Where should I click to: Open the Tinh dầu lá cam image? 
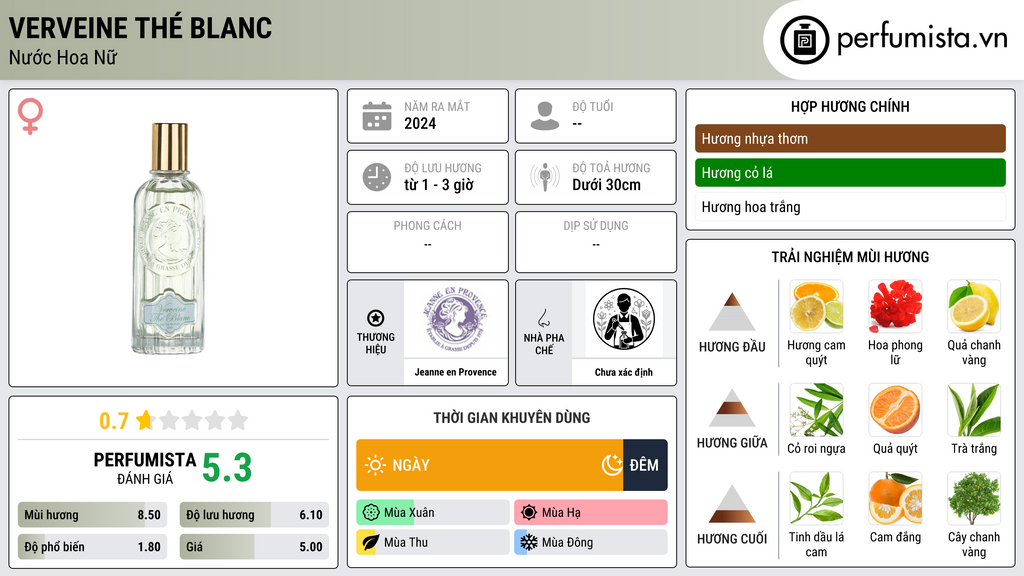[816, 498]
